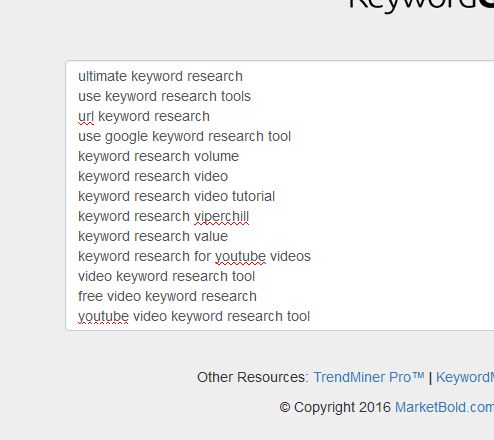
Task: Click the misspelled word 'url'
Action: (86, 116)
